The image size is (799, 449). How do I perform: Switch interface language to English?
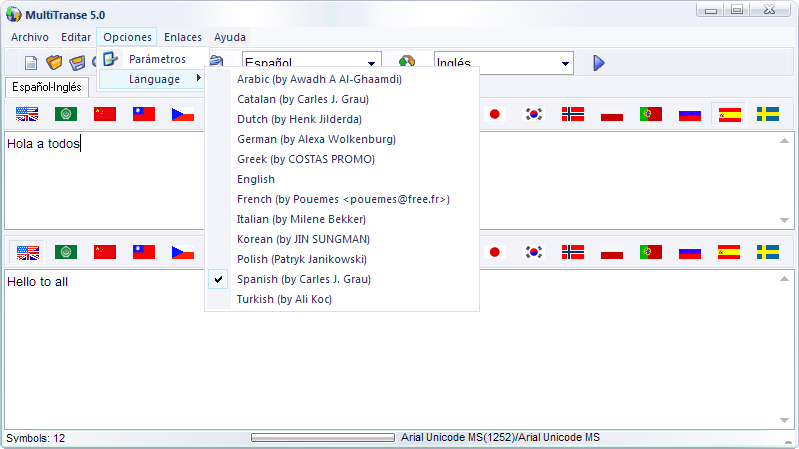click(256, 179)
